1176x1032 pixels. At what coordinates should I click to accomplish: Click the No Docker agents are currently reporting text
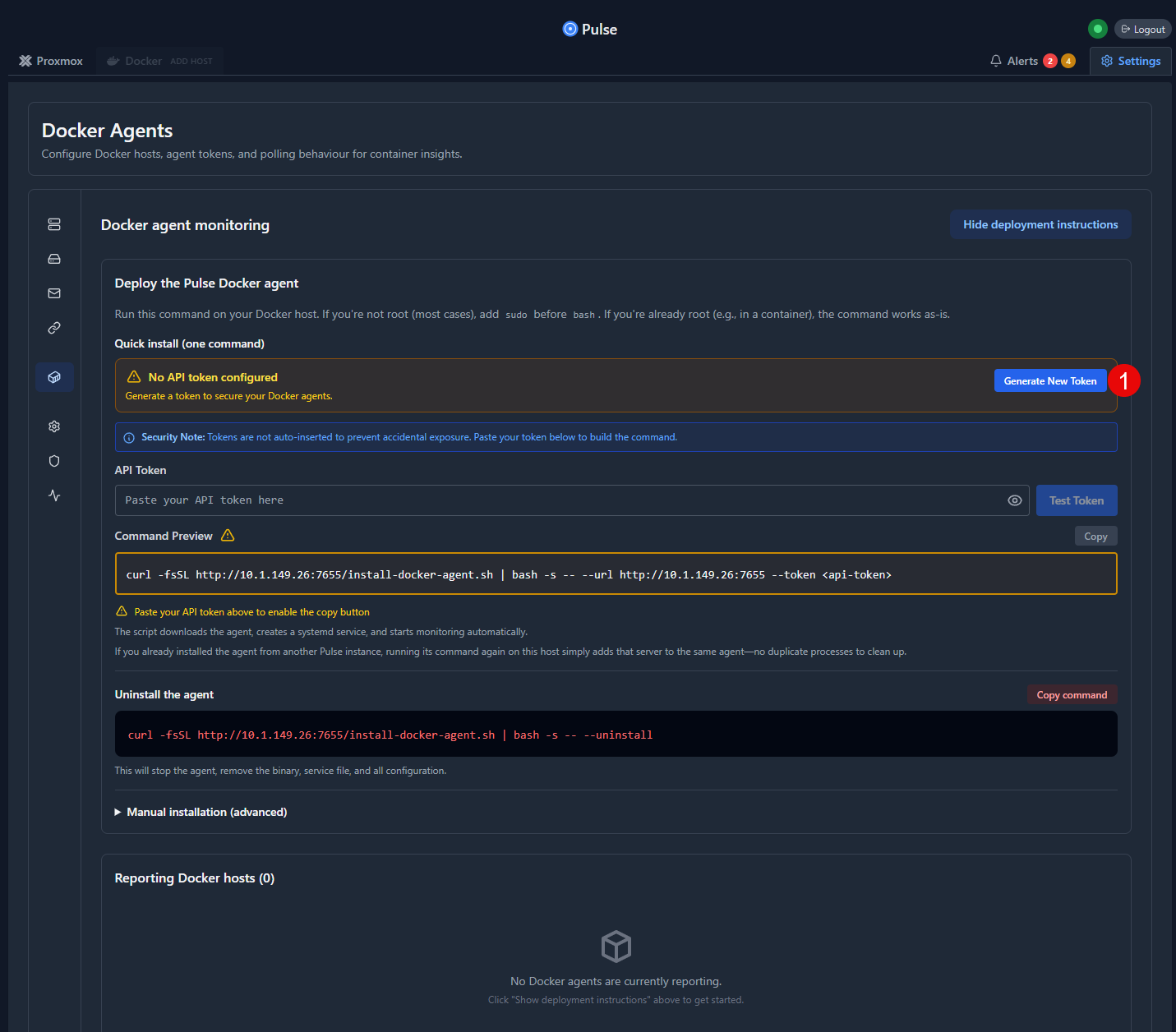coord(616,981)
